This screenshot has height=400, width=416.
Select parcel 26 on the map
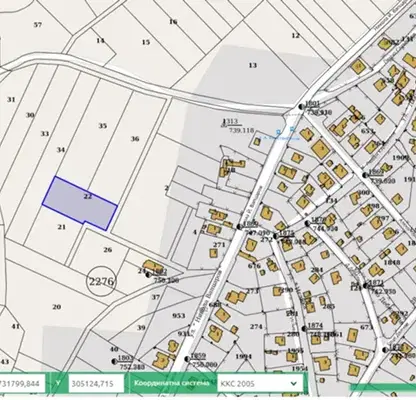pos(107,250)
